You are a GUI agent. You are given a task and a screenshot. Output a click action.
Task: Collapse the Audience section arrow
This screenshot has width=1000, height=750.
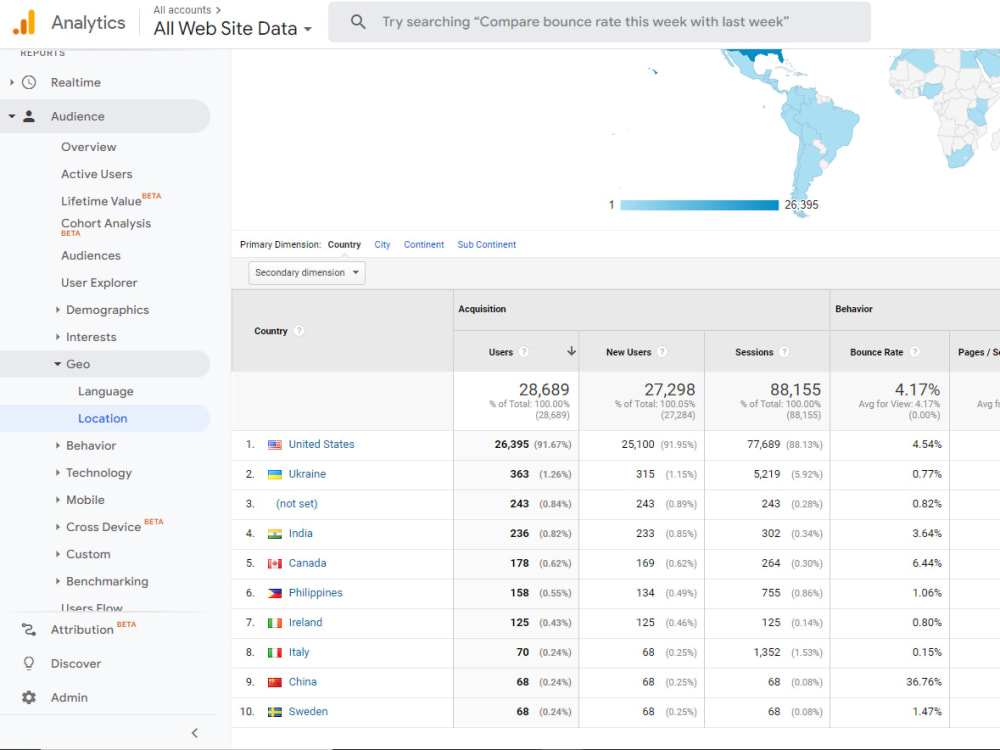[11, 116]
